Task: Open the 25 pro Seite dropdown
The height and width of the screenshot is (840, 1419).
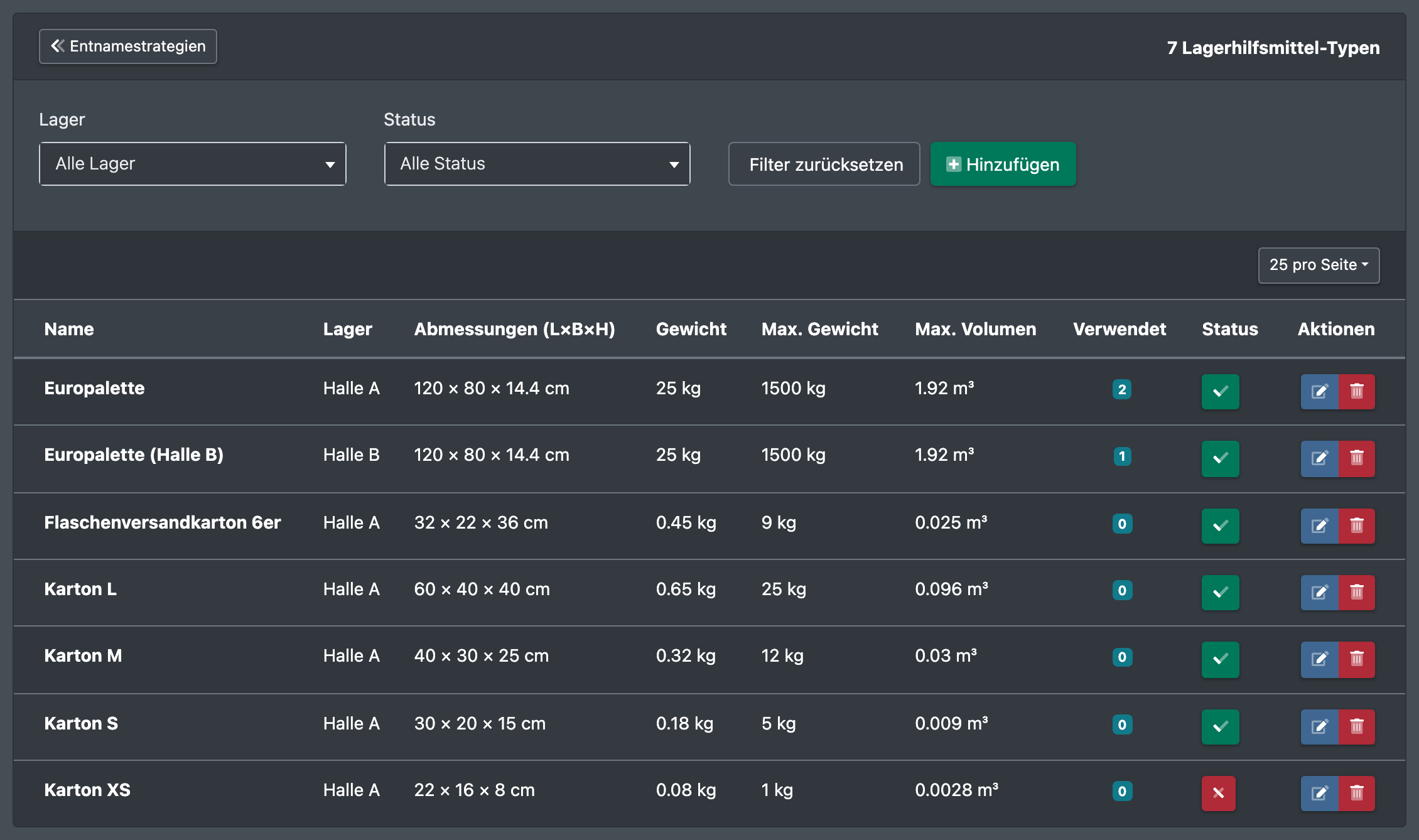Action: click(x=1319, y=265)
